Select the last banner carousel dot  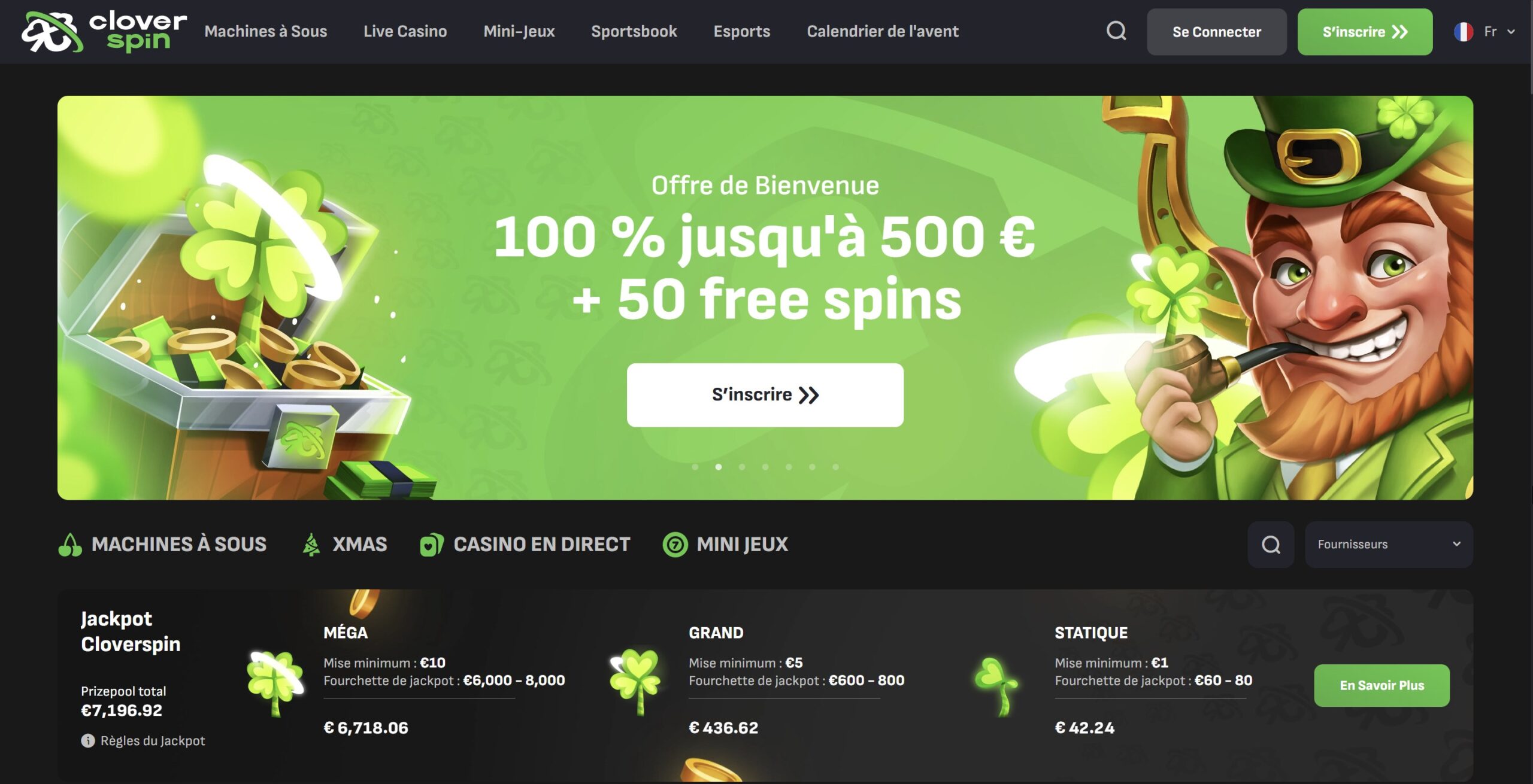tap(835, 467)
